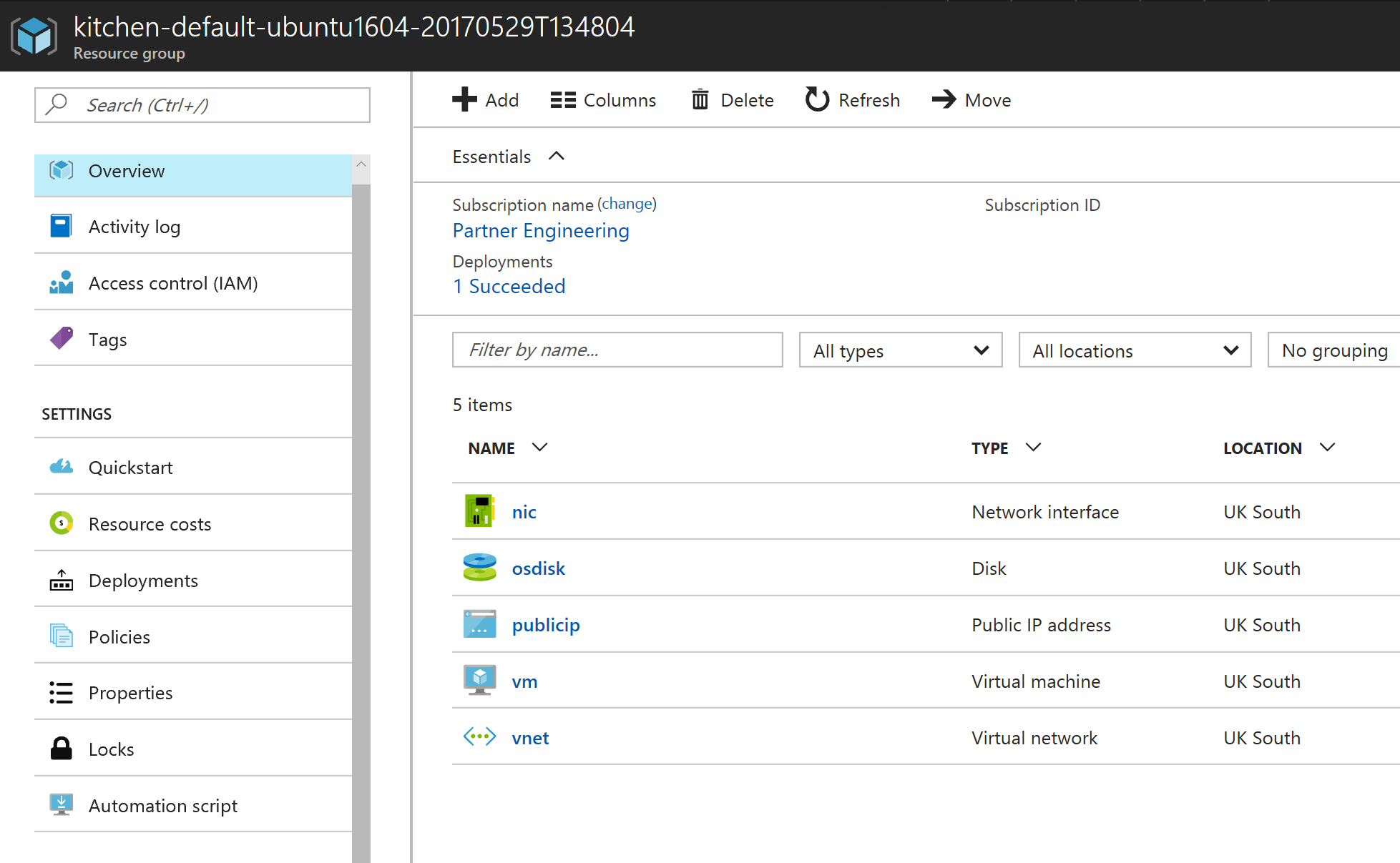Click the vnet virtual network icon

point(479,736)
